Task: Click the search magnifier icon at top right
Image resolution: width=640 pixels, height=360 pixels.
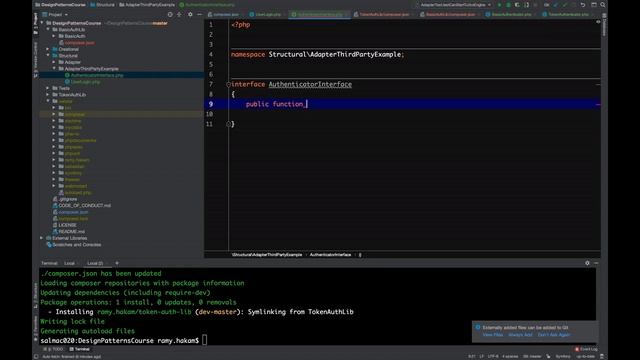Action: 602,5
